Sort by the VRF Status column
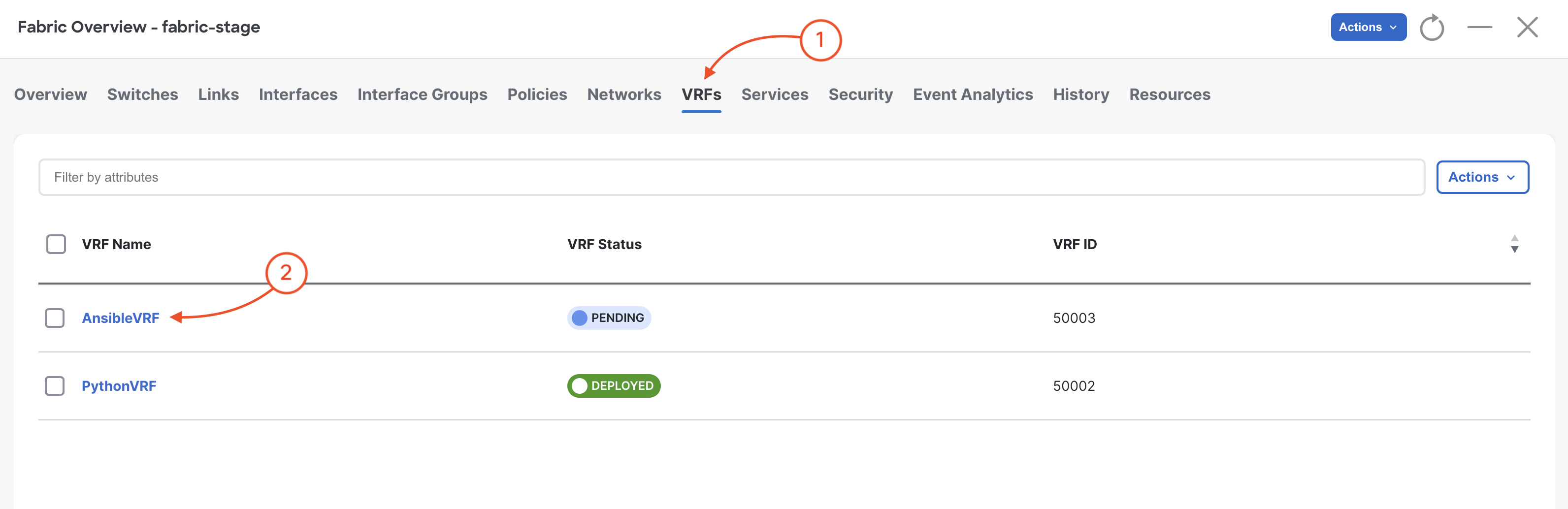This screenshot has height=509, width=1568. (x=604, y=244)
